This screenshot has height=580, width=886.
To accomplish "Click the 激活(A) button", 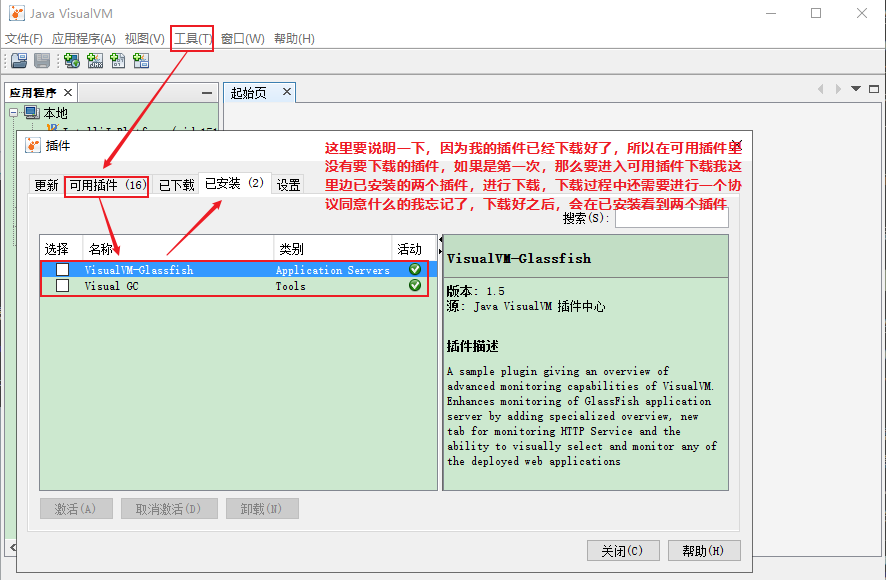I will click(76, 509).
